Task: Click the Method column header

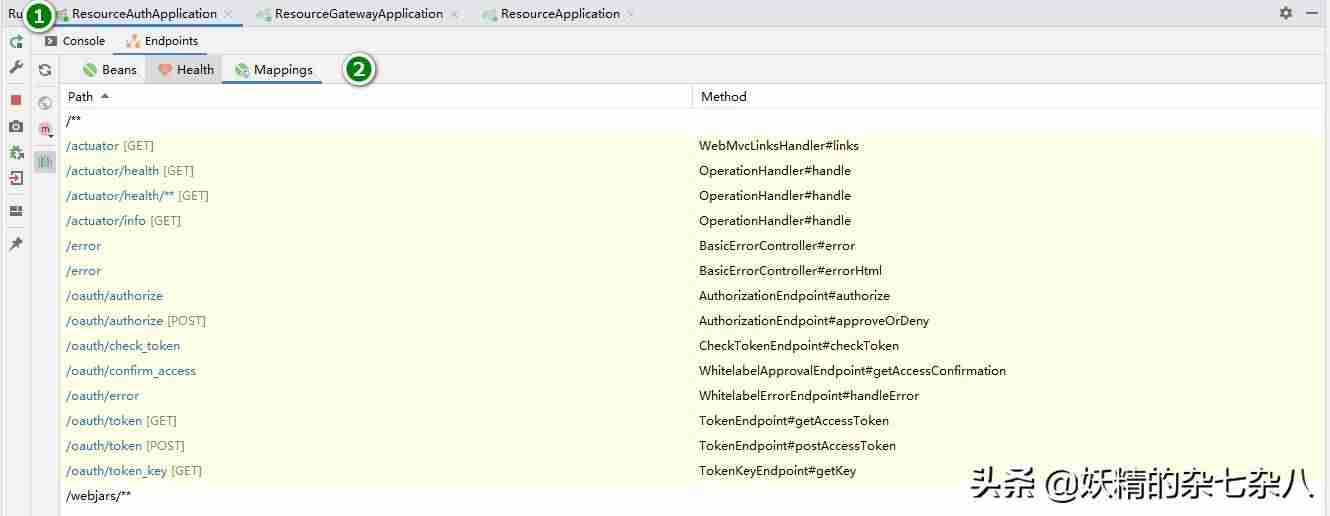Action: pos(724,97)
